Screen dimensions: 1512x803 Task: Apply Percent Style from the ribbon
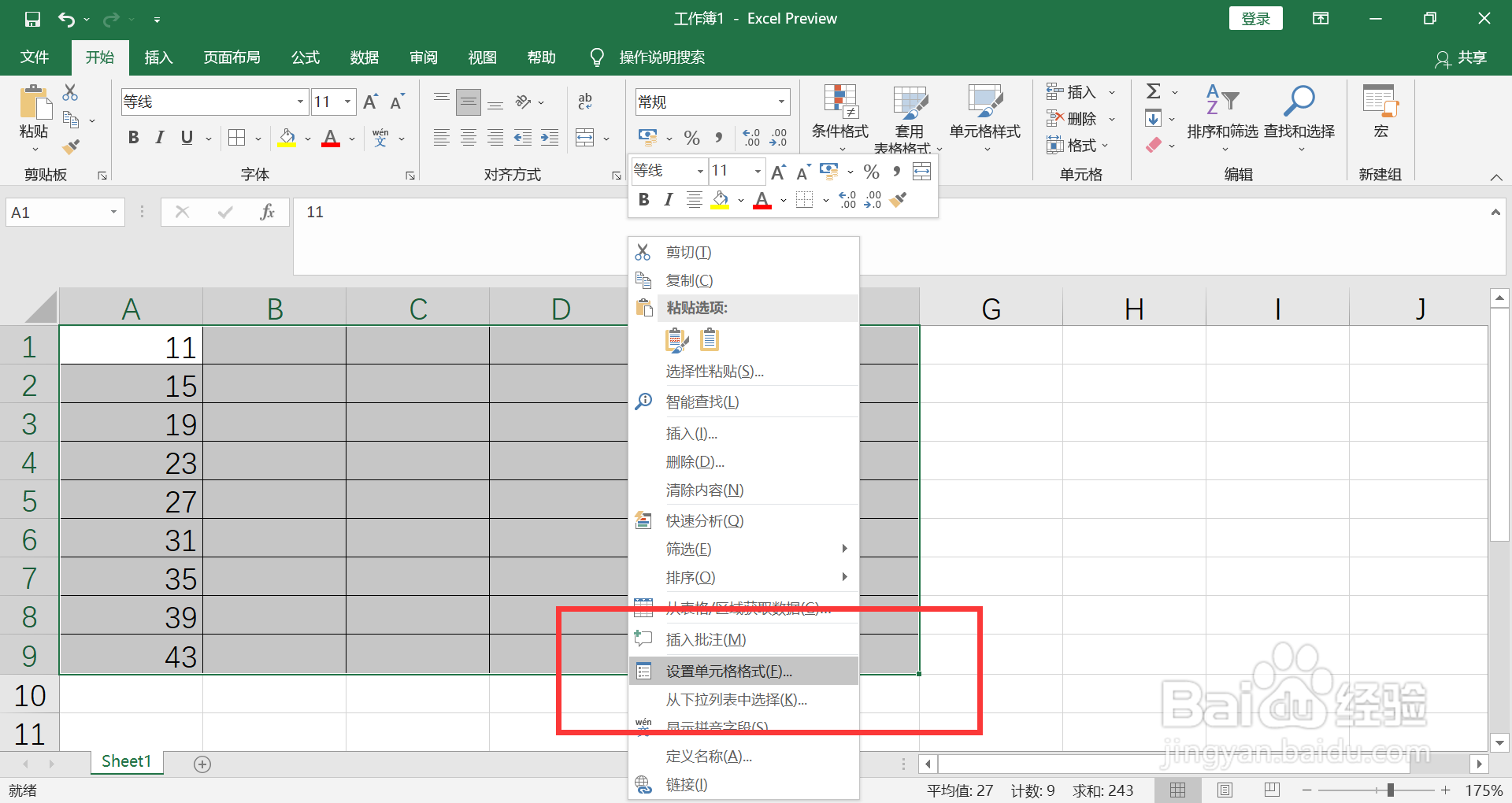[691, 138]
